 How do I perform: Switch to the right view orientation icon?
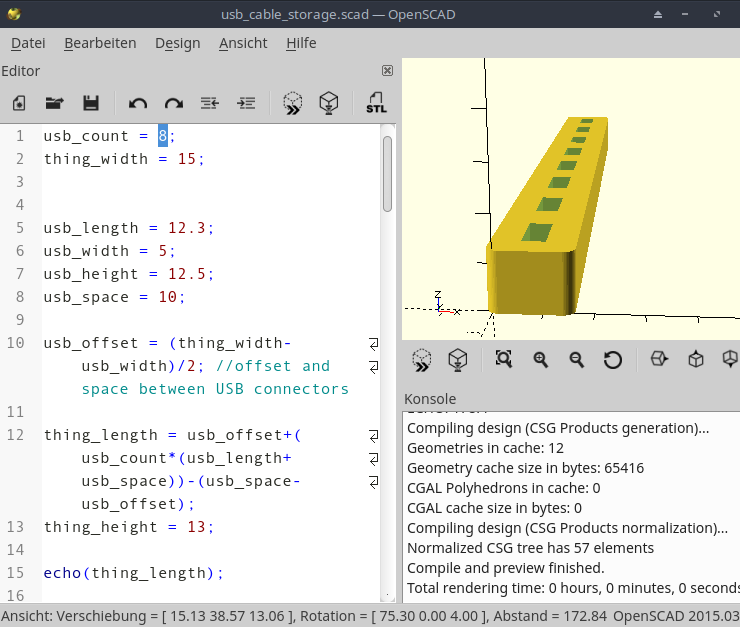[x=659, y=359]
